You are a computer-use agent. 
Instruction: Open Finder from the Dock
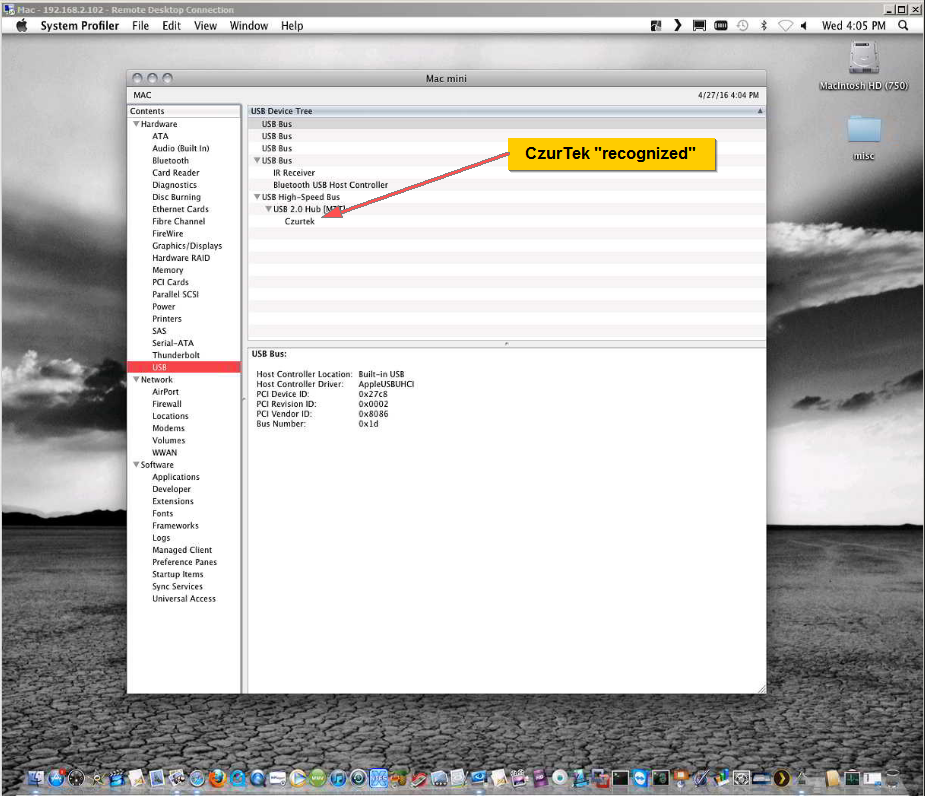pyautogui.click(x=35, y=778)
